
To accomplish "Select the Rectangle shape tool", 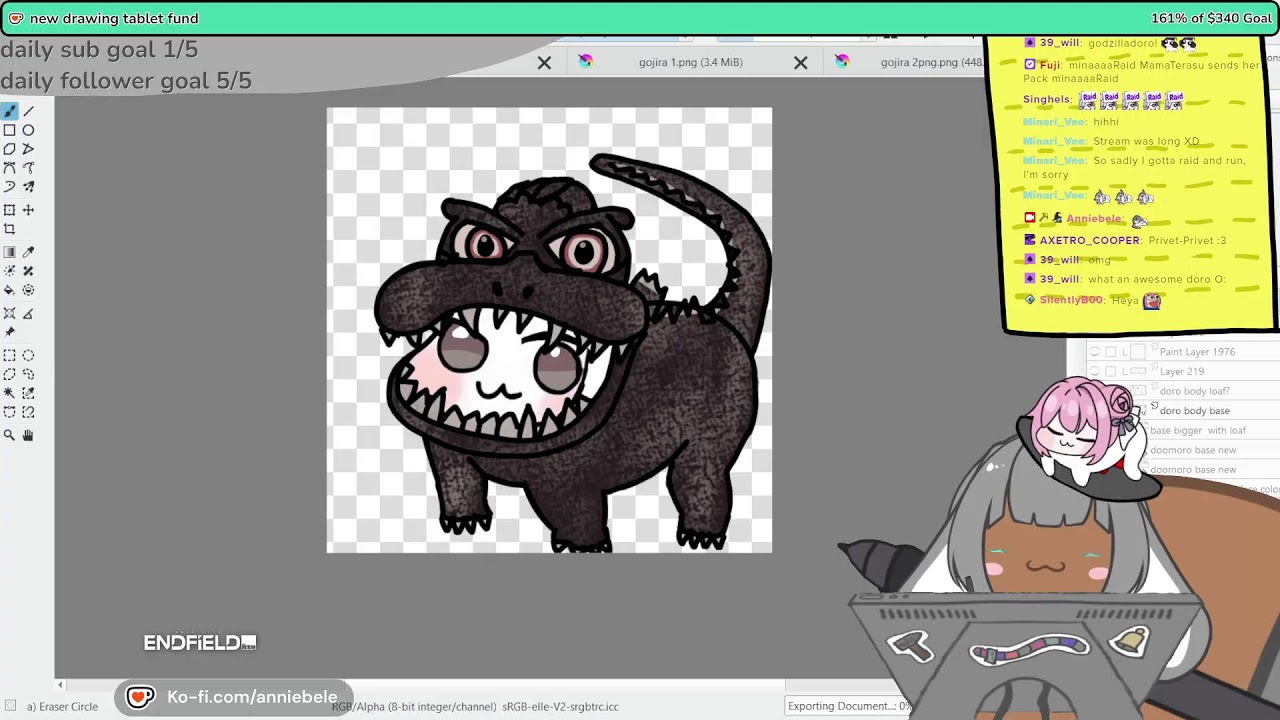I will click(9, 130).
